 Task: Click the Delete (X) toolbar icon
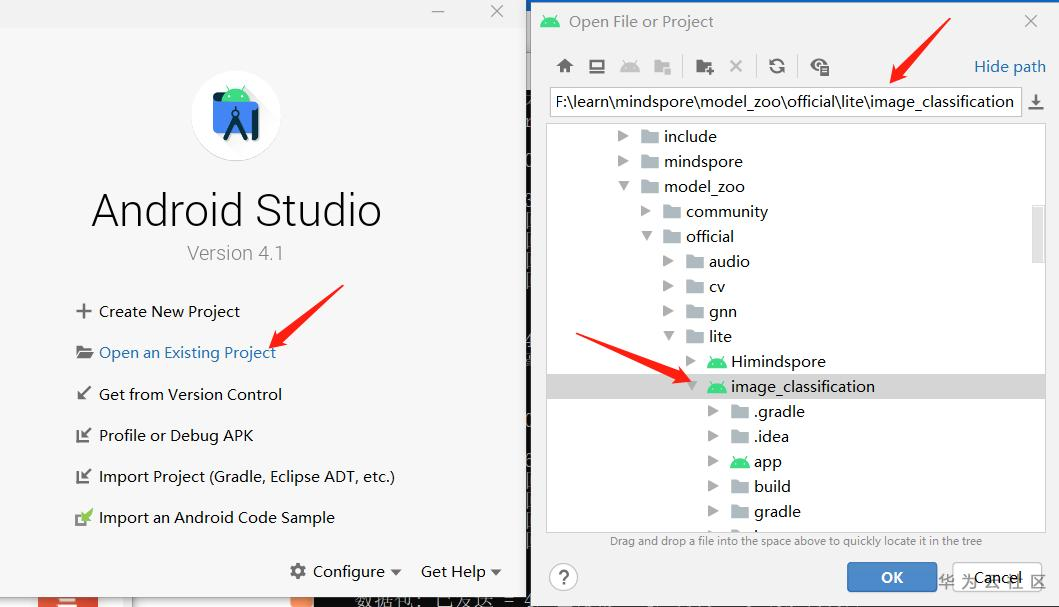point(736,66)
